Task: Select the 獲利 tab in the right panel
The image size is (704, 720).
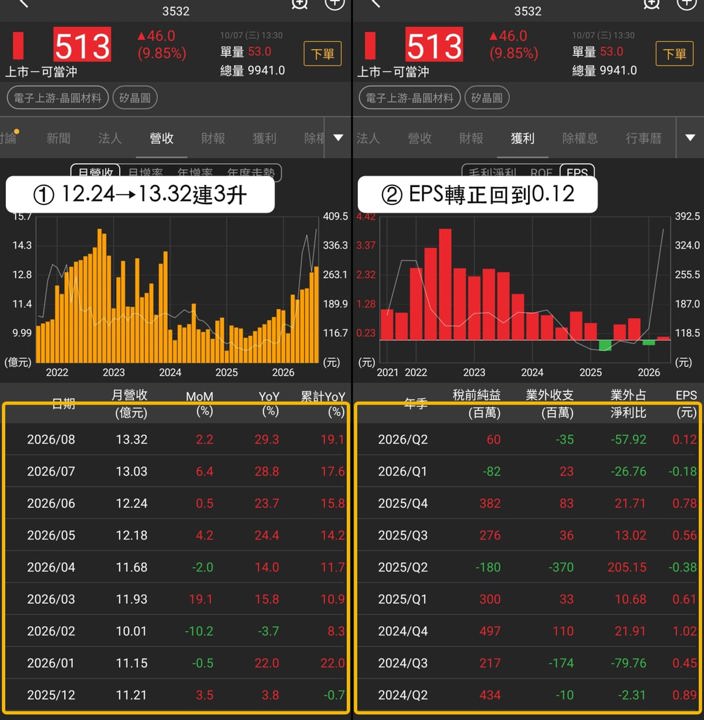Action: coord(523,138)
